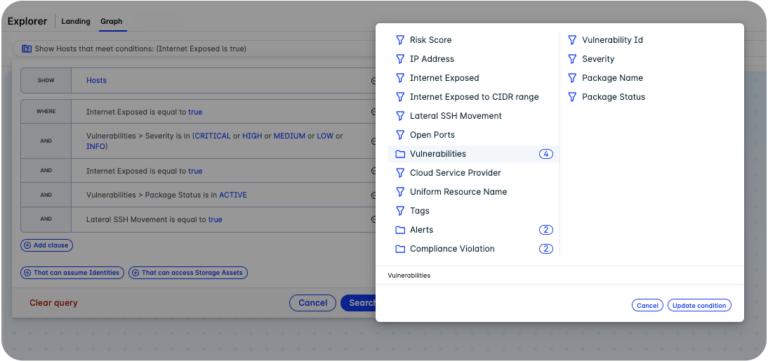Viewport: 768px width, 362px height.
Task: Click the INFO severity value
Action: pos(96,146)
